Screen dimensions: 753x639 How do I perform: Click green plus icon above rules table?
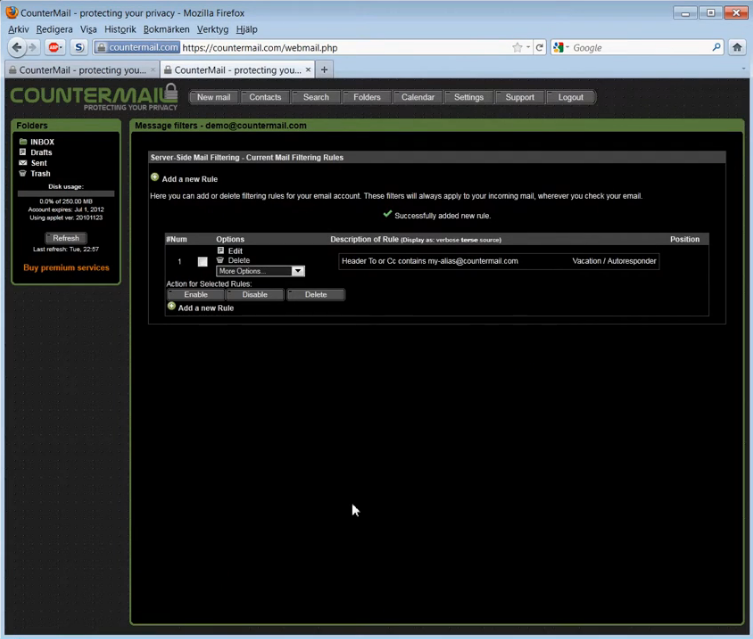pyautogui.click(x=155, y=177)
